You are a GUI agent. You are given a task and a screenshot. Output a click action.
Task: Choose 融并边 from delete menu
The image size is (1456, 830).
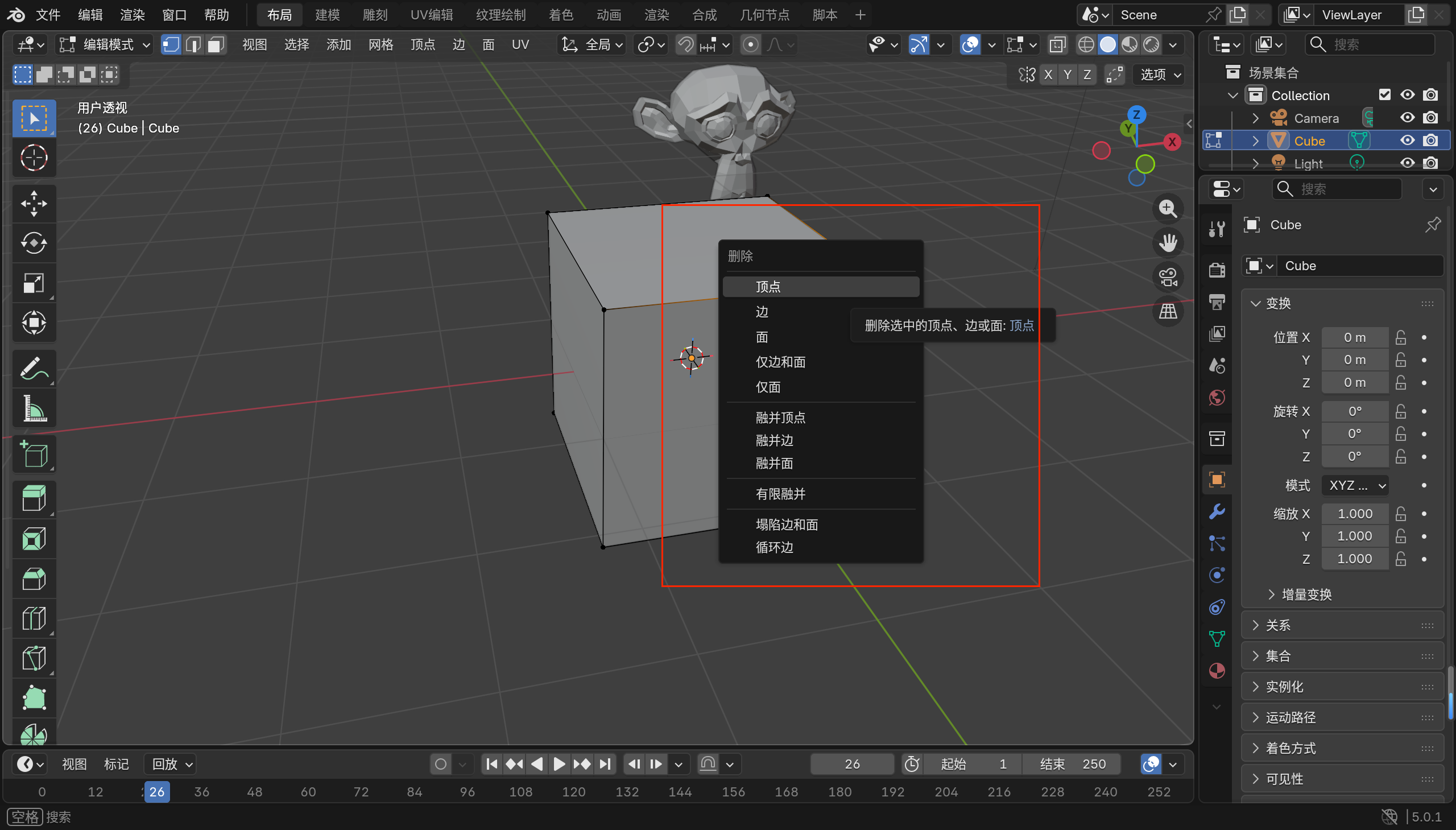pyautogui.click(x=774, y=440)
